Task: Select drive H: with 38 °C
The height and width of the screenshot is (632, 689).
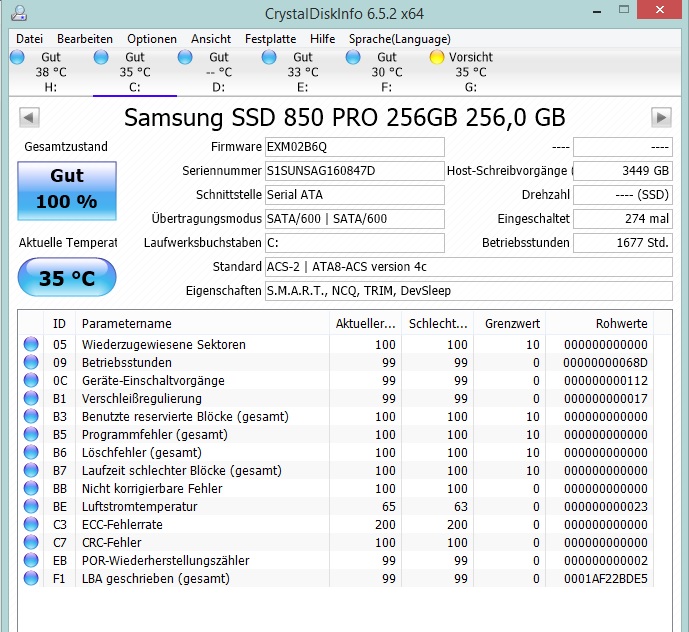Action: (51, 72)
